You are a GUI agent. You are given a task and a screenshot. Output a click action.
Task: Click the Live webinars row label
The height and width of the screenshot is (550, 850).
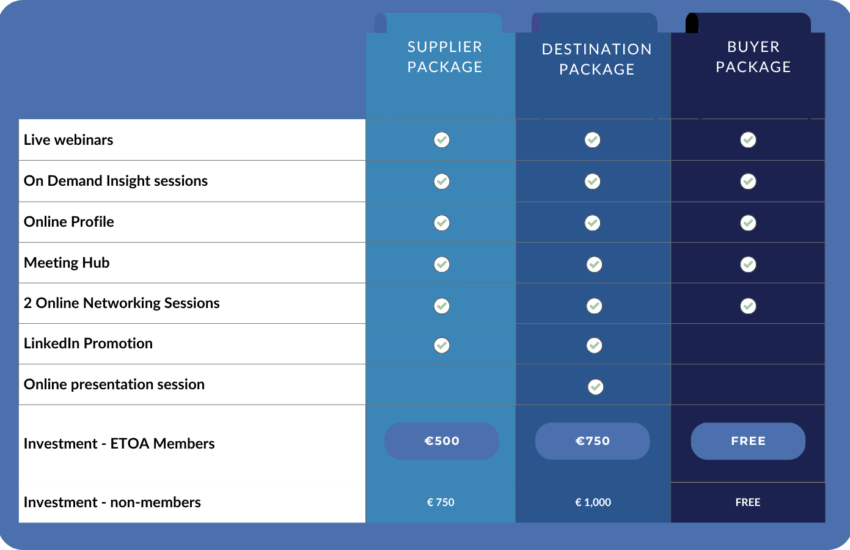click(x=69, y=140)
